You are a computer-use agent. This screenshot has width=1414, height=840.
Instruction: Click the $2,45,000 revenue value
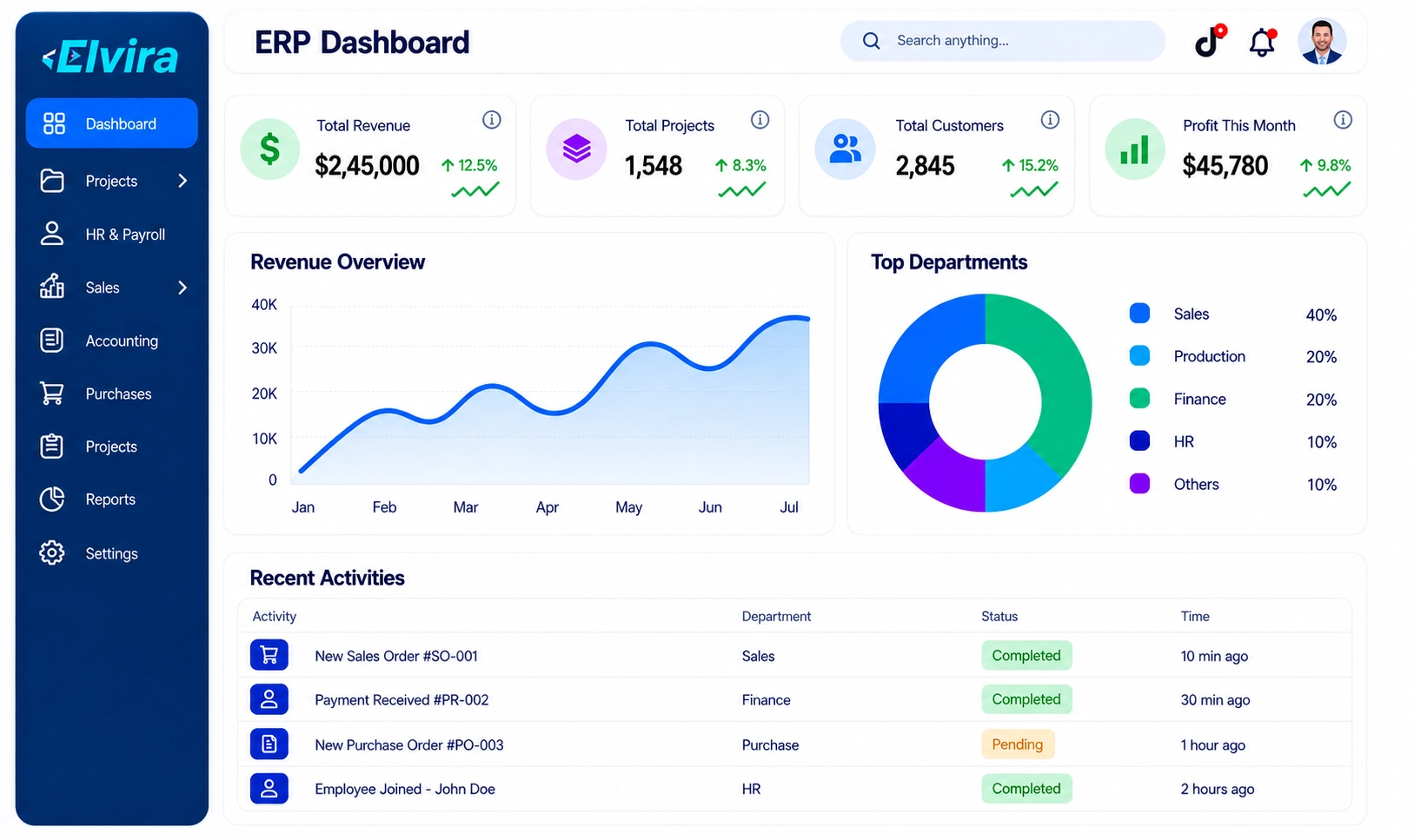[x=367, y=165]
